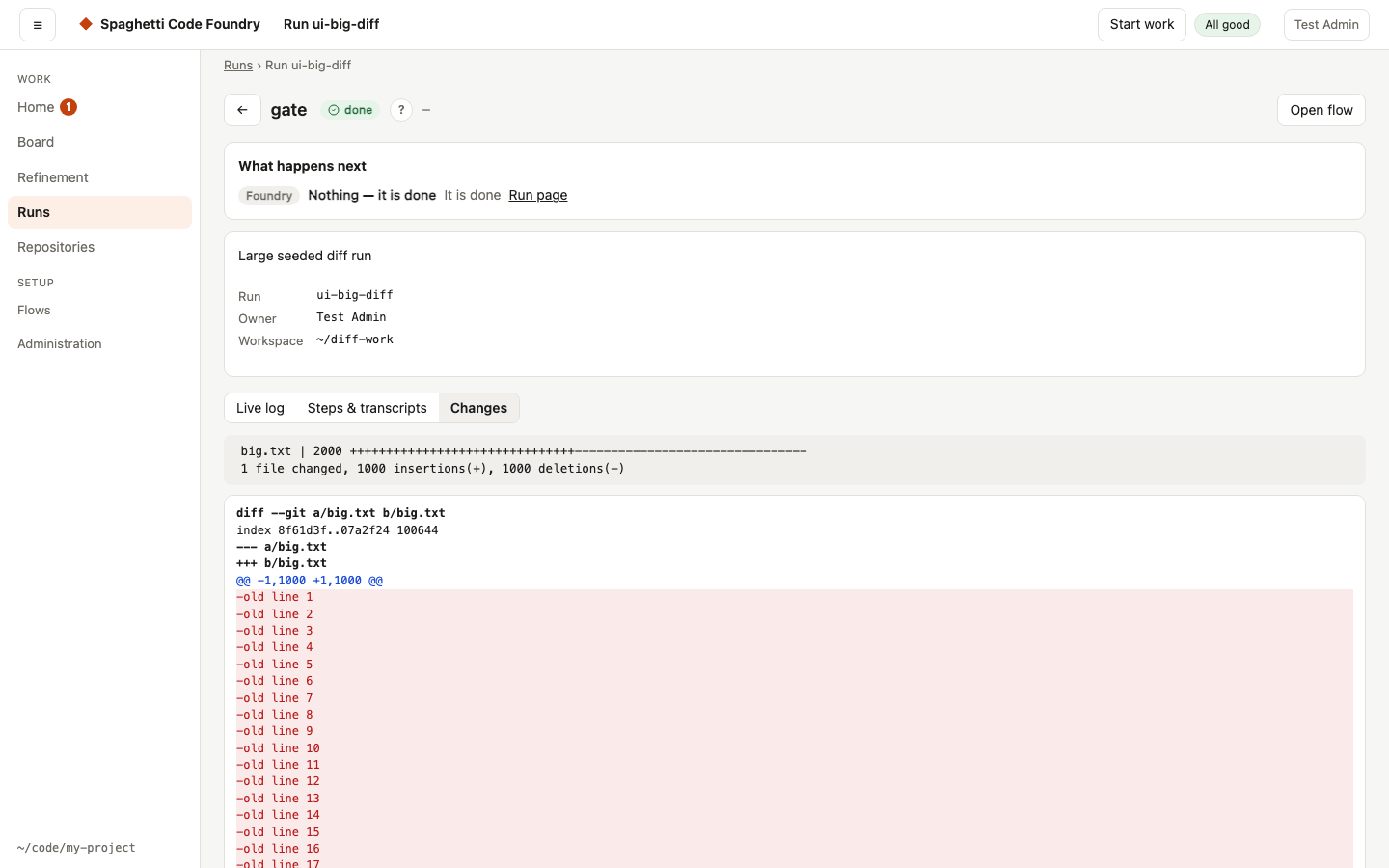Click the Start work button
Image resolution: width=1389 pixels, height=868 pixels.
(1142, 25)
